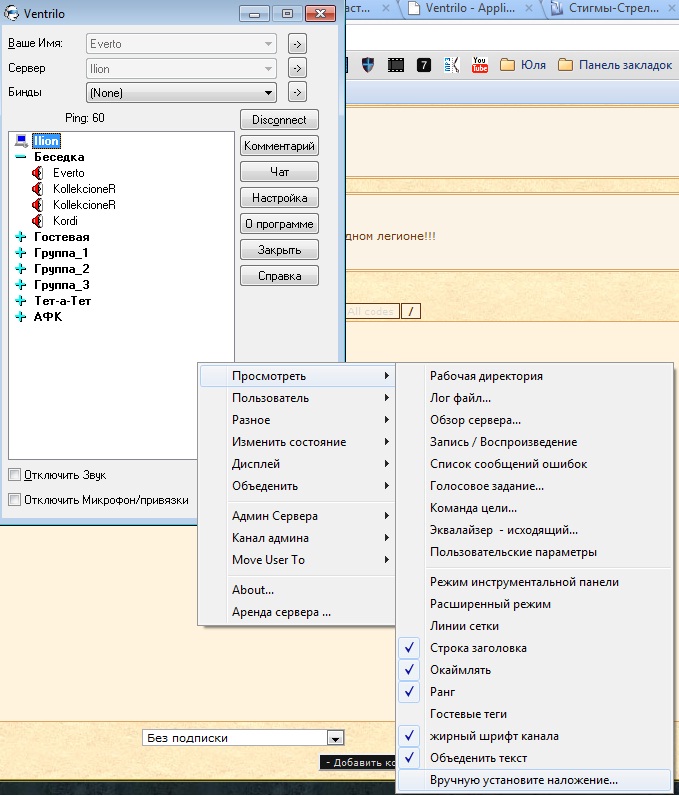Viewport: 679px width, 796px height.
Task: Expand the Группа_1 channel
Action: 21,253
